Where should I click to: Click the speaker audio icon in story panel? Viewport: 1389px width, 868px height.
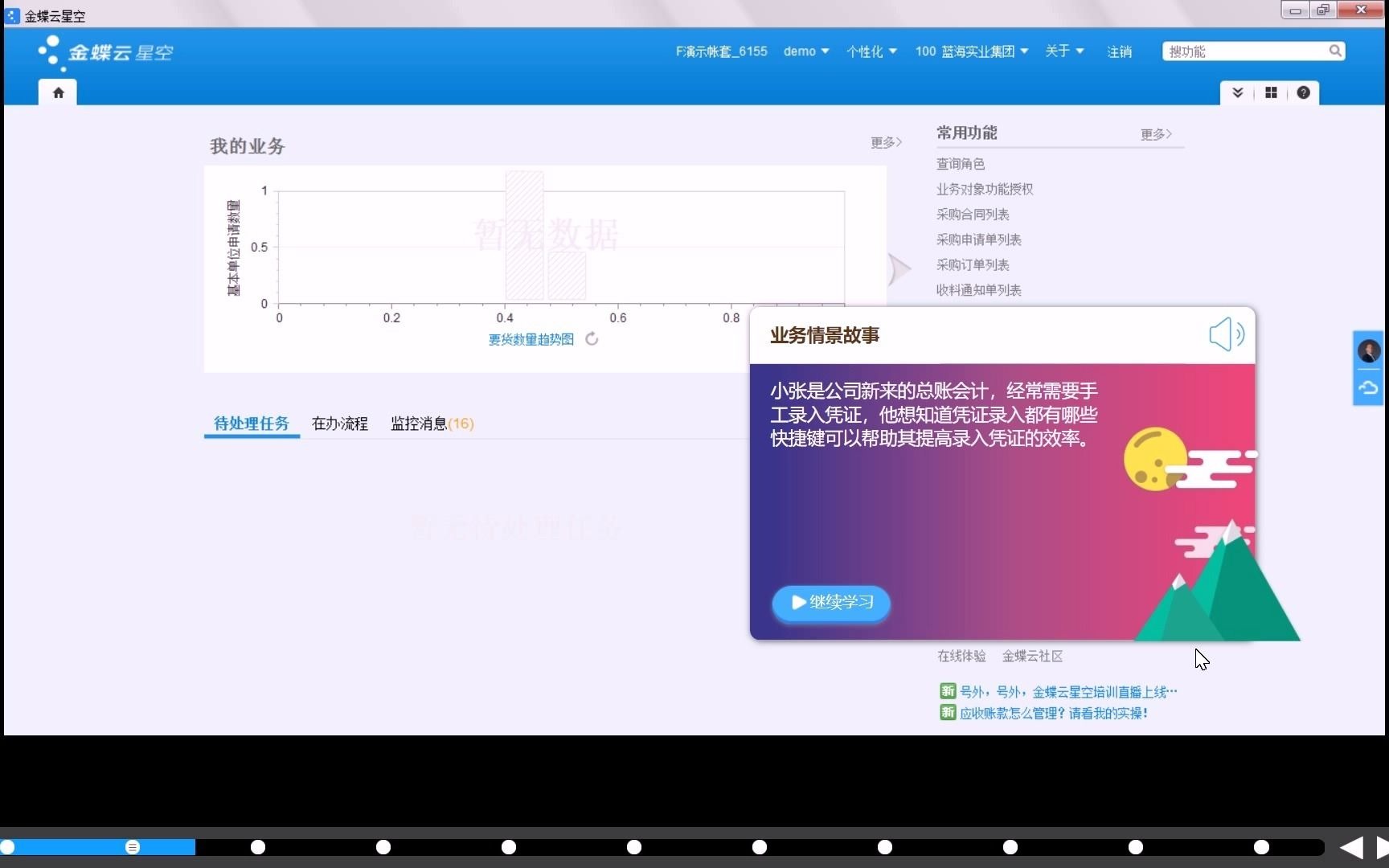click(x=1227, y=334)
